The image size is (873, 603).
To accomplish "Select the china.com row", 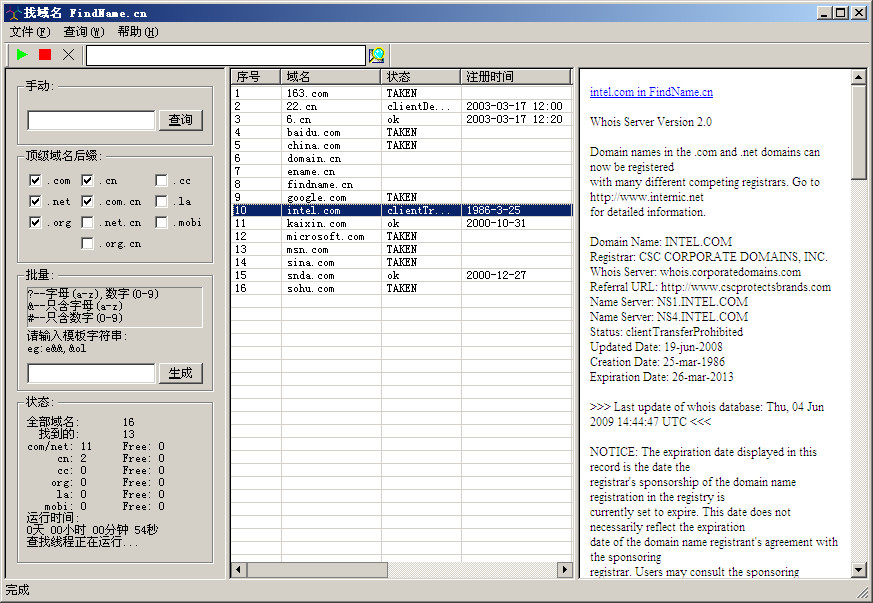I will 401,145.
